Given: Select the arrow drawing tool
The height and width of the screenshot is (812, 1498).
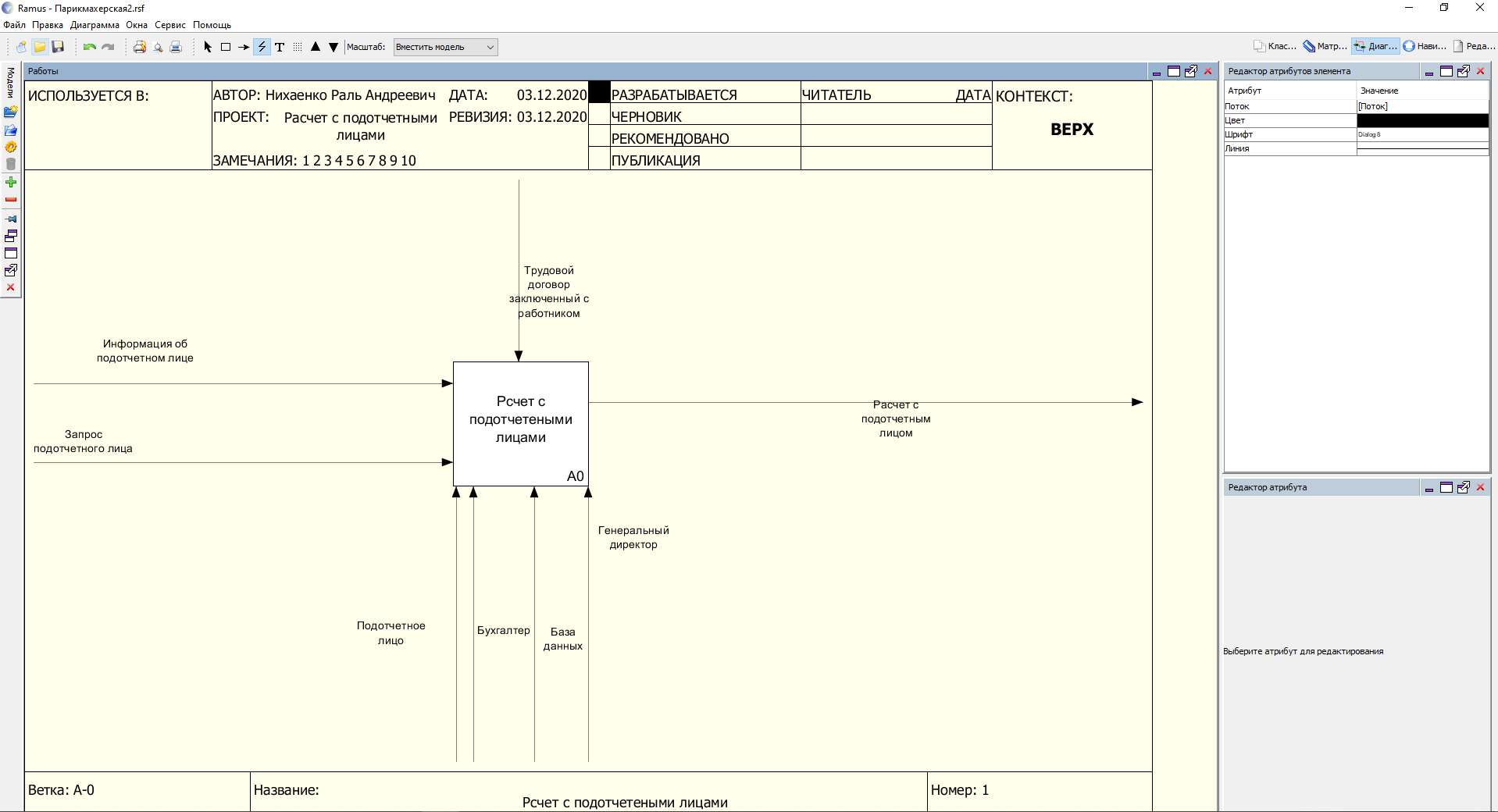Looking at the screenshot, I should tap(244, 47).
